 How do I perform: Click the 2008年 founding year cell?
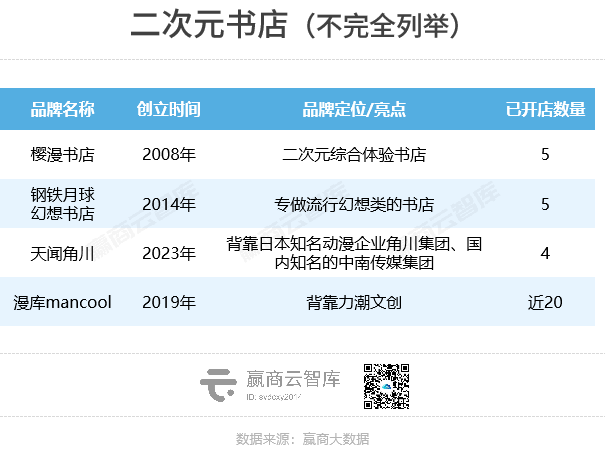coord(169,155)
